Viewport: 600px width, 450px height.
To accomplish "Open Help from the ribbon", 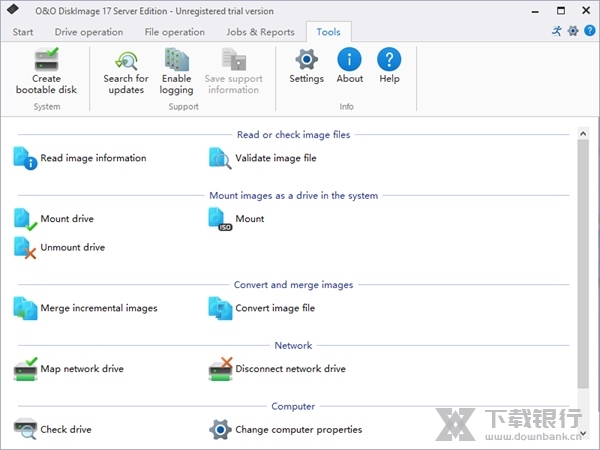I will coord(389,61).
